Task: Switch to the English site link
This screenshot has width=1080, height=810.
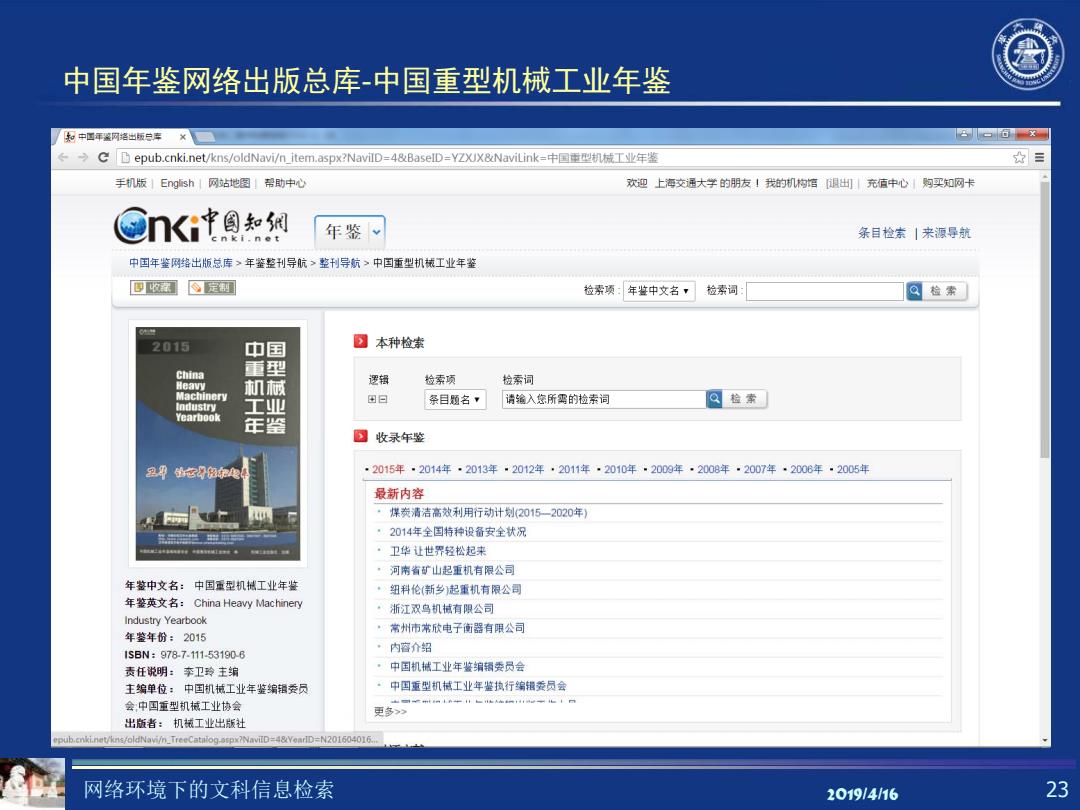Action: click(x=177, y=183)
